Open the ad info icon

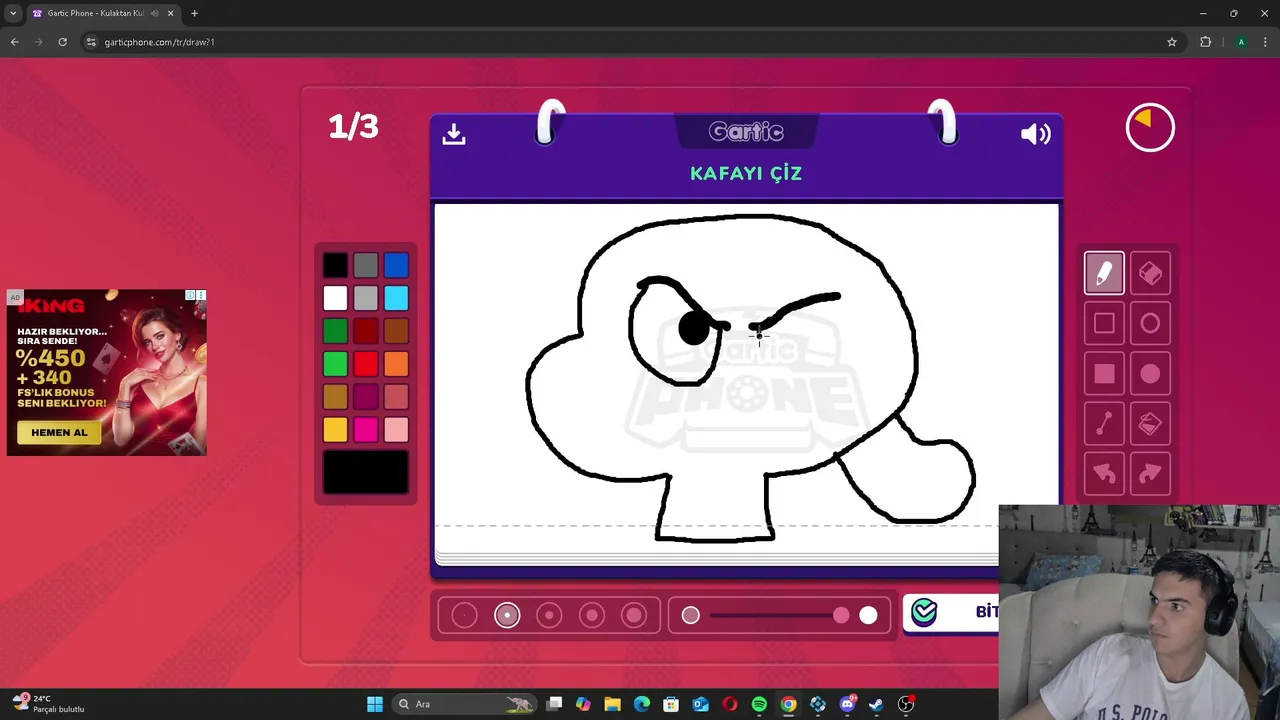pos(190,295)
